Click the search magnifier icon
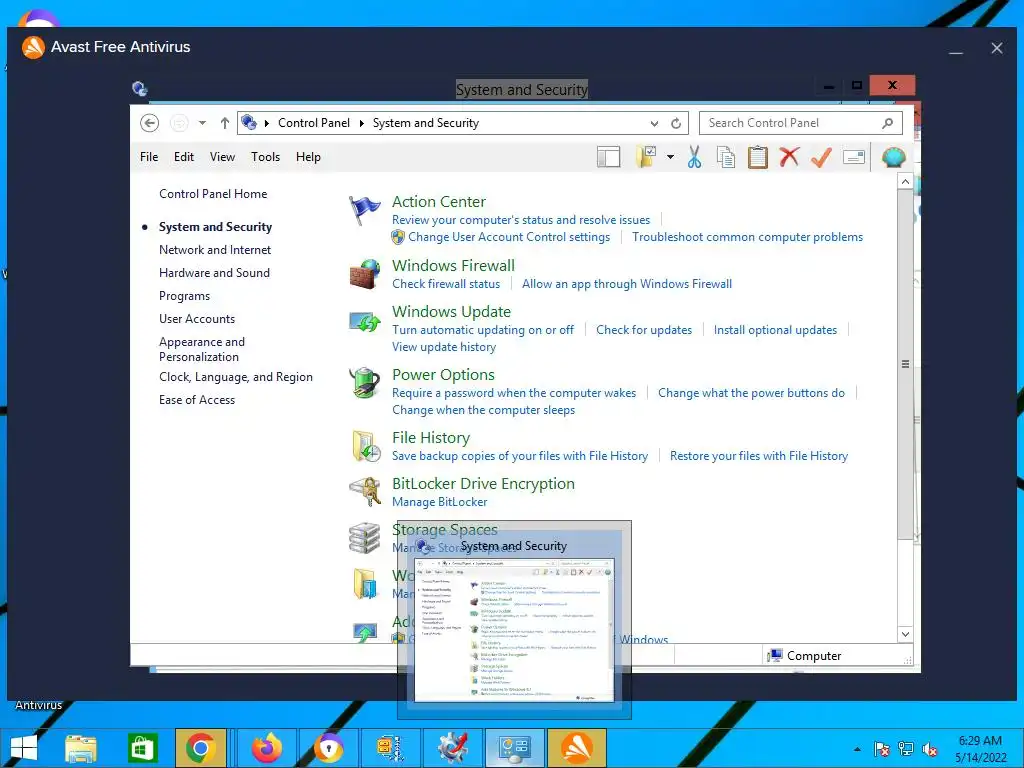The image size is (1024, 768). (888, 123)
